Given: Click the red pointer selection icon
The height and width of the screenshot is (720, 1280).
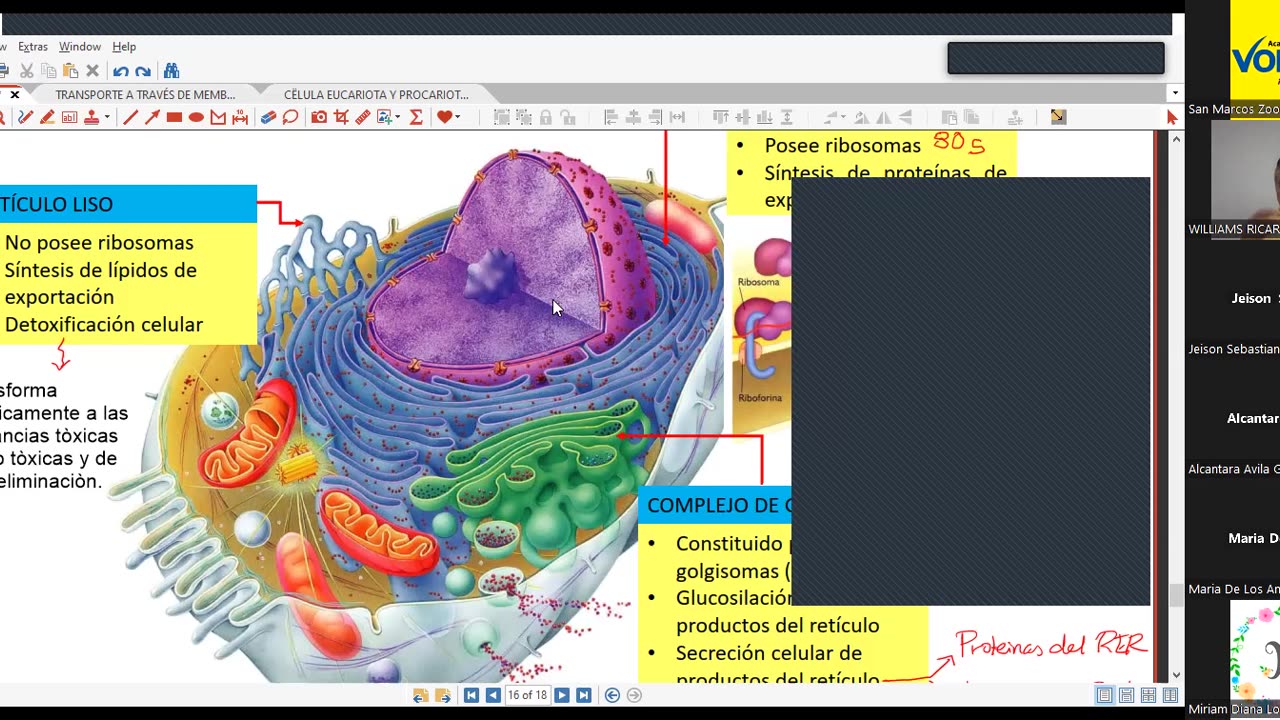Looking at the screenshot, I should 1172,117.
